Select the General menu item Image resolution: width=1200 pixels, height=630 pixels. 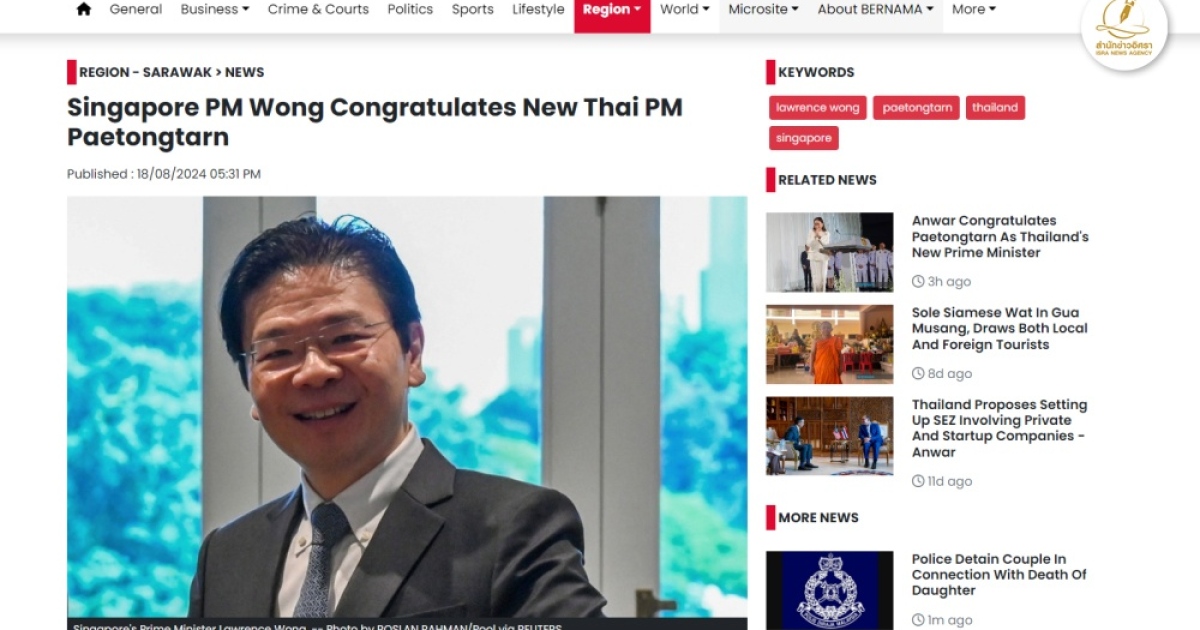pos(136,9)
